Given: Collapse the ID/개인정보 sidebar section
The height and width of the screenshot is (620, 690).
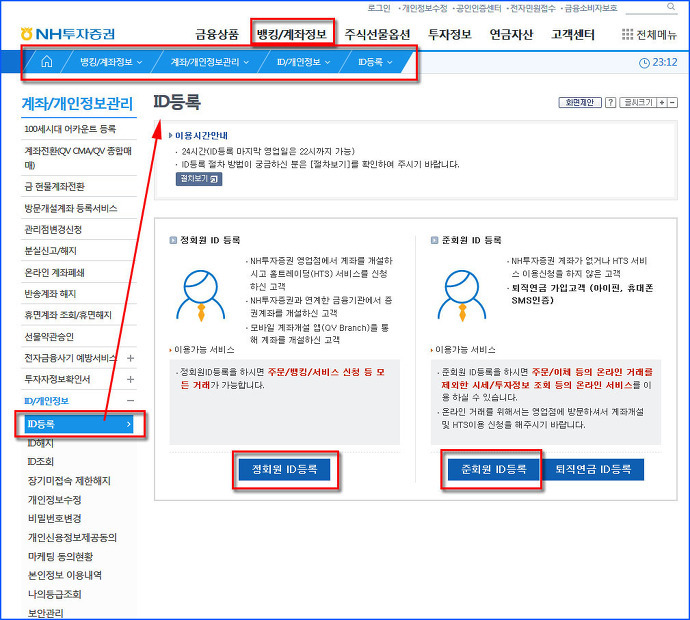Looking at the screenshot, I should click(130, 400).
